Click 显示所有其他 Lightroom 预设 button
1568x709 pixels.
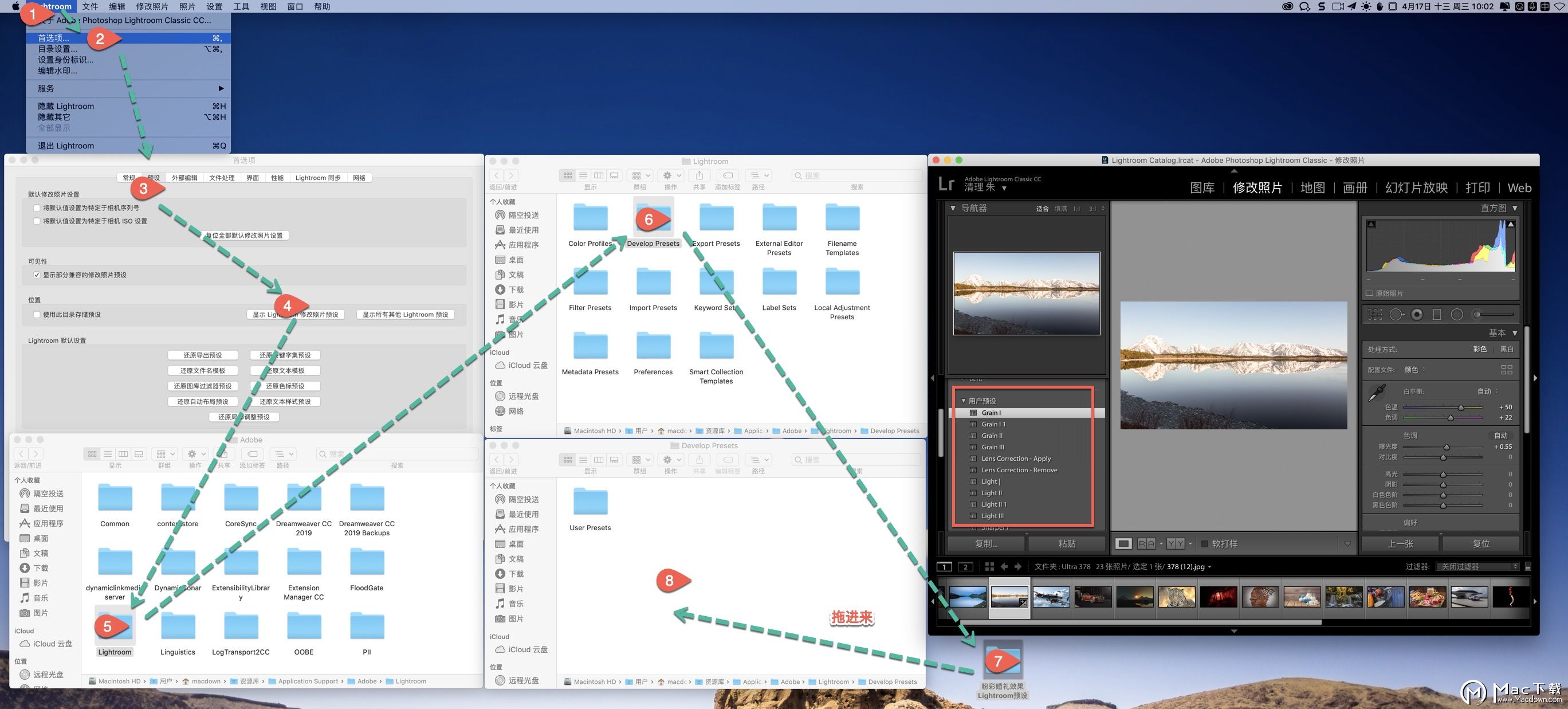(406, 314)
